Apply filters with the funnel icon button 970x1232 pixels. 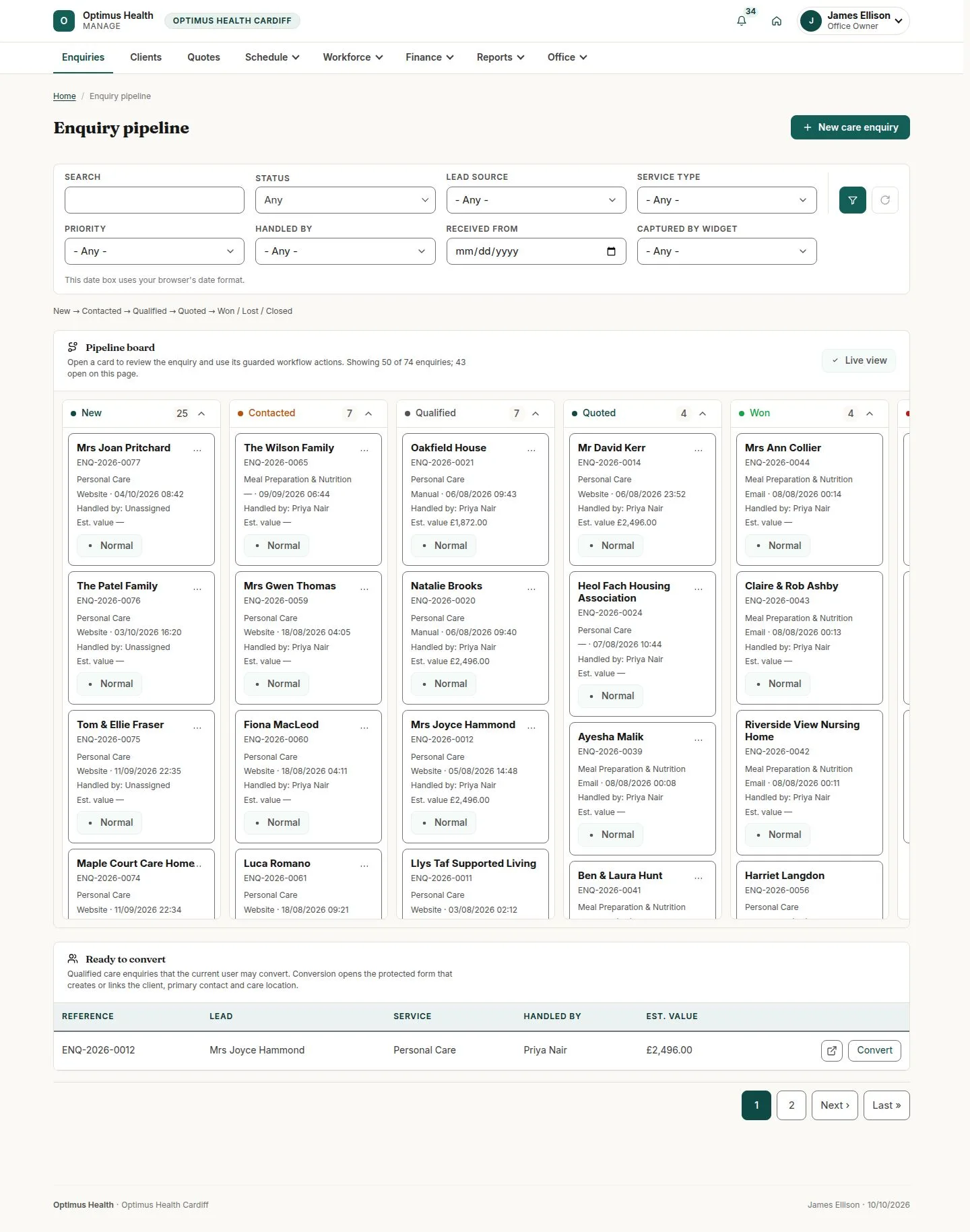[x=853, y=200]
